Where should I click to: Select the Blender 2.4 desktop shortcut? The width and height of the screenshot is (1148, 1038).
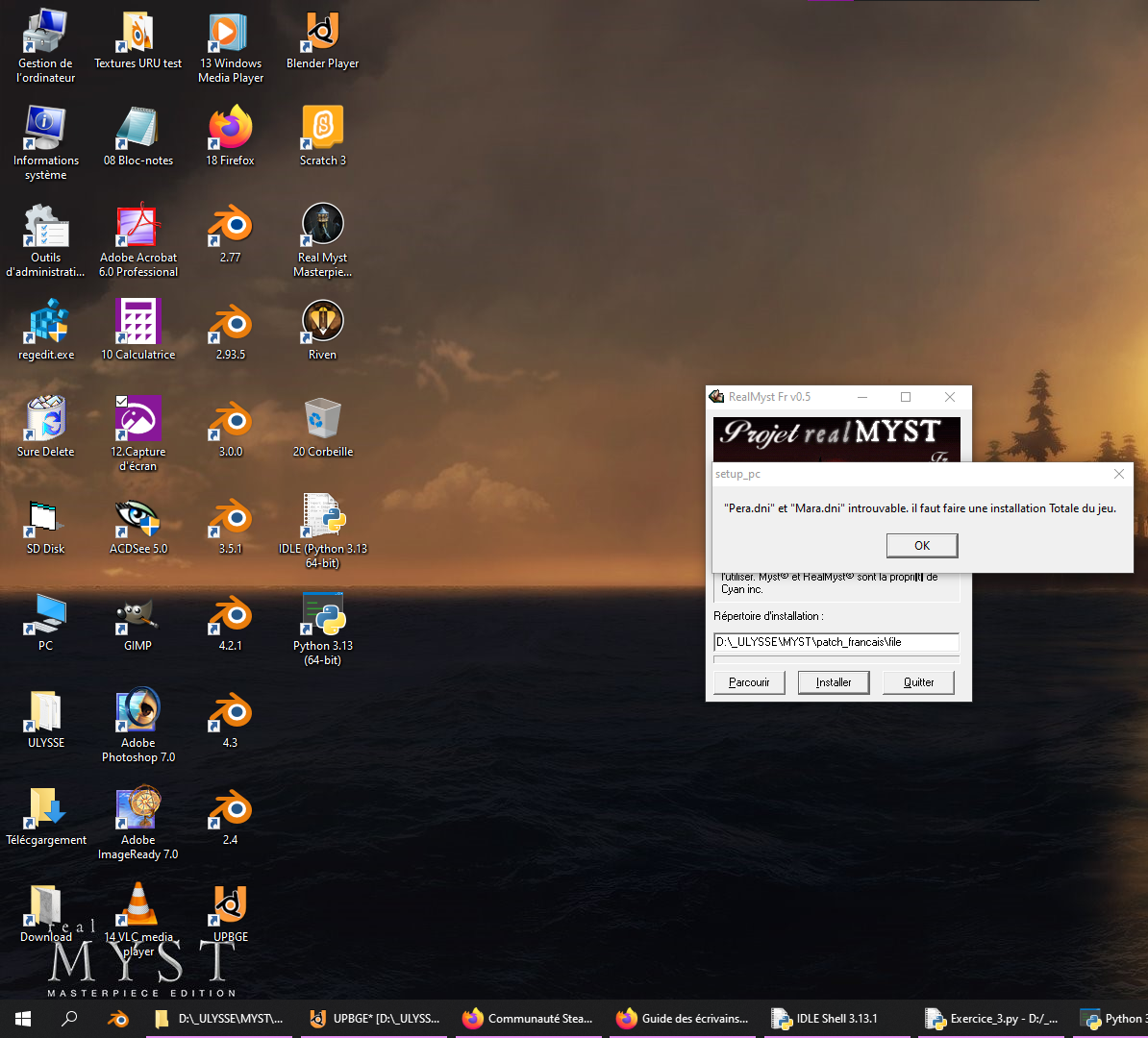[x=231, y=817]
